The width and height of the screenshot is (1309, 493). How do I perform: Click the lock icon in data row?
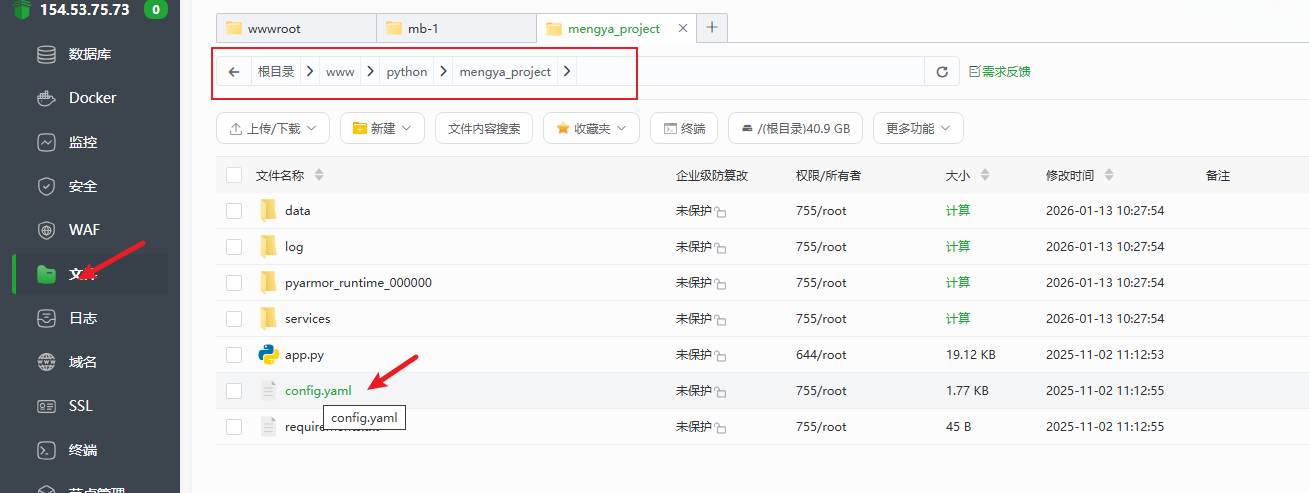pos(721,212)
